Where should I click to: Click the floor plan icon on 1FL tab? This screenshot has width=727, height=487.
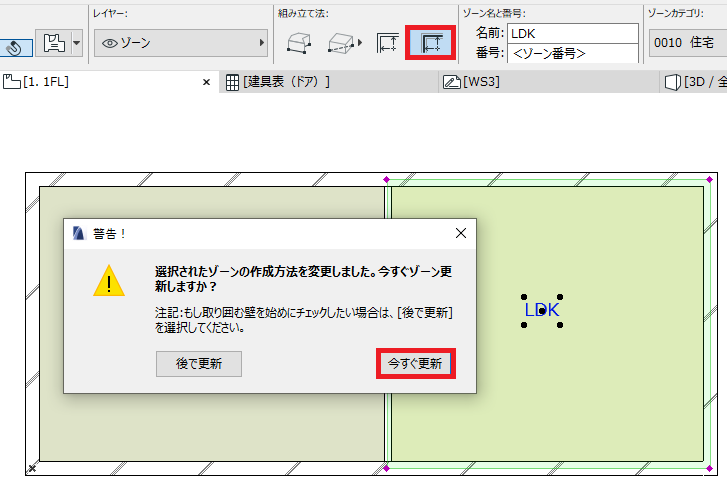tap(12, 82)
